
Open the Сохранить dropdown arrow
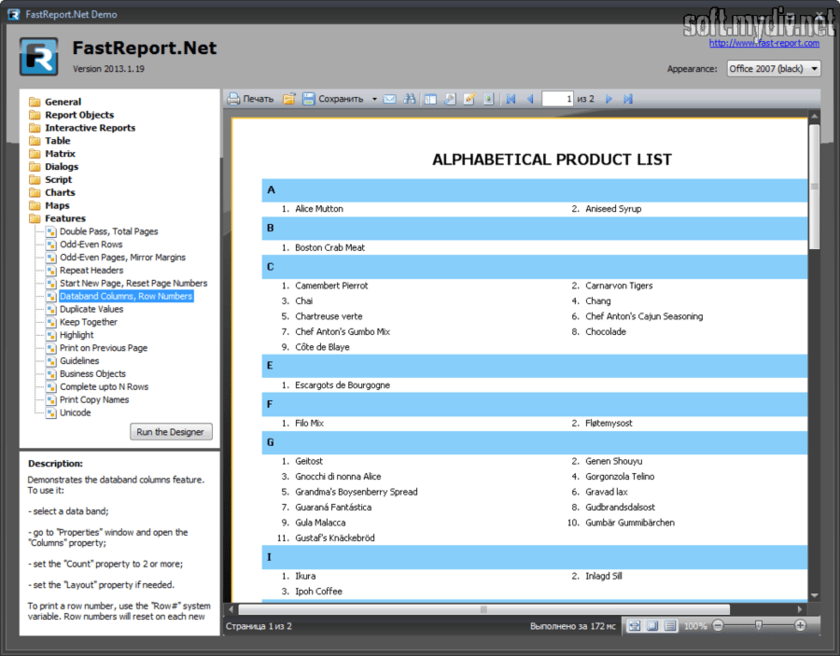(374, 99)
